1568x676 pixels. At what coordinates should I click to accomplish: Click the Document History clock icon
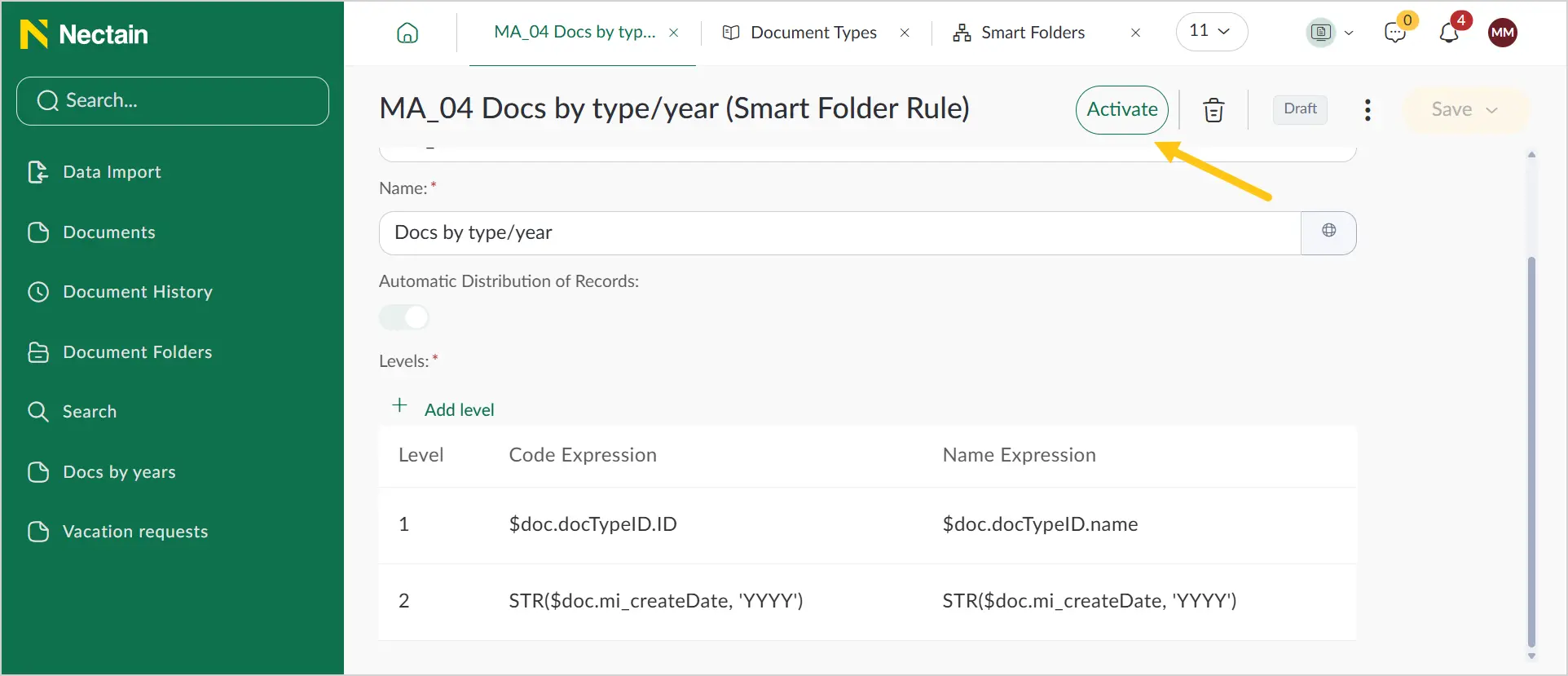click(38, 292)
